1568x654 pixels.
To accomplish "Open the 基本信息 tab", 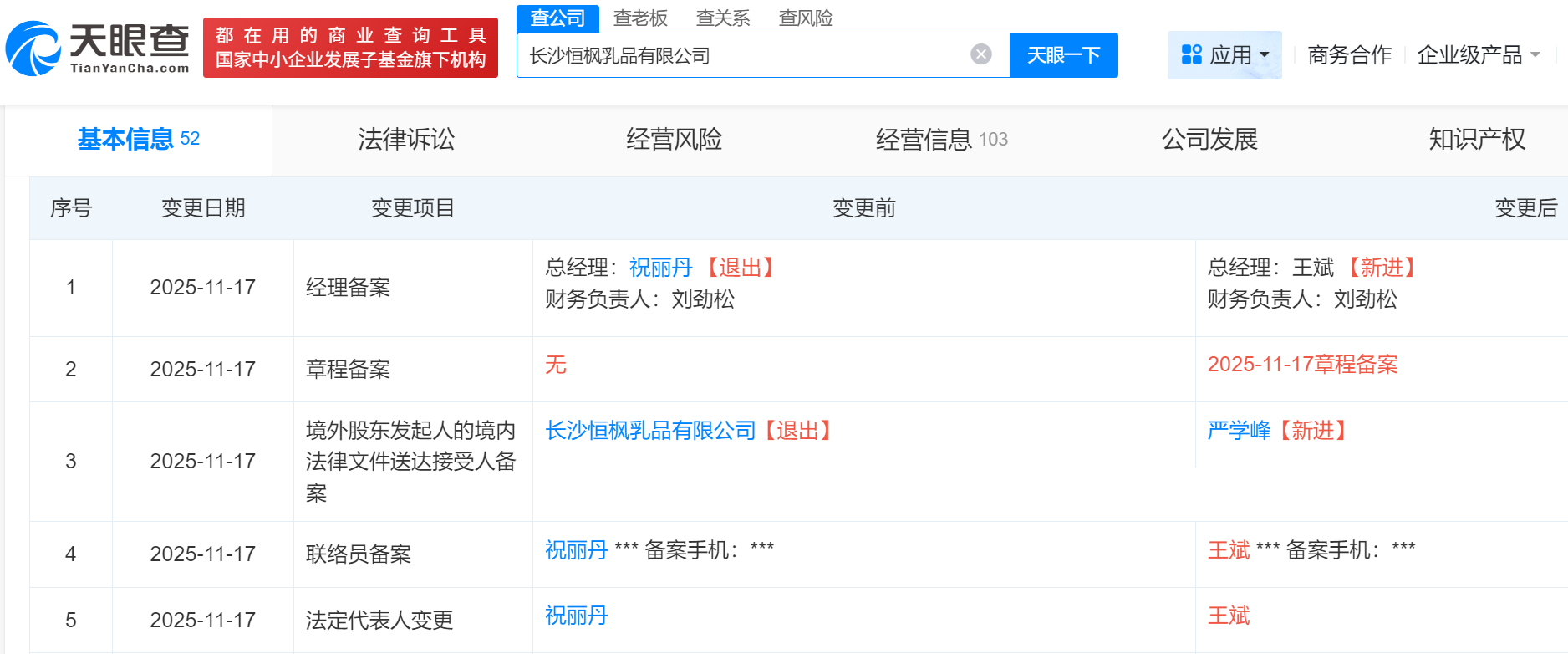I will click(139, 139).
